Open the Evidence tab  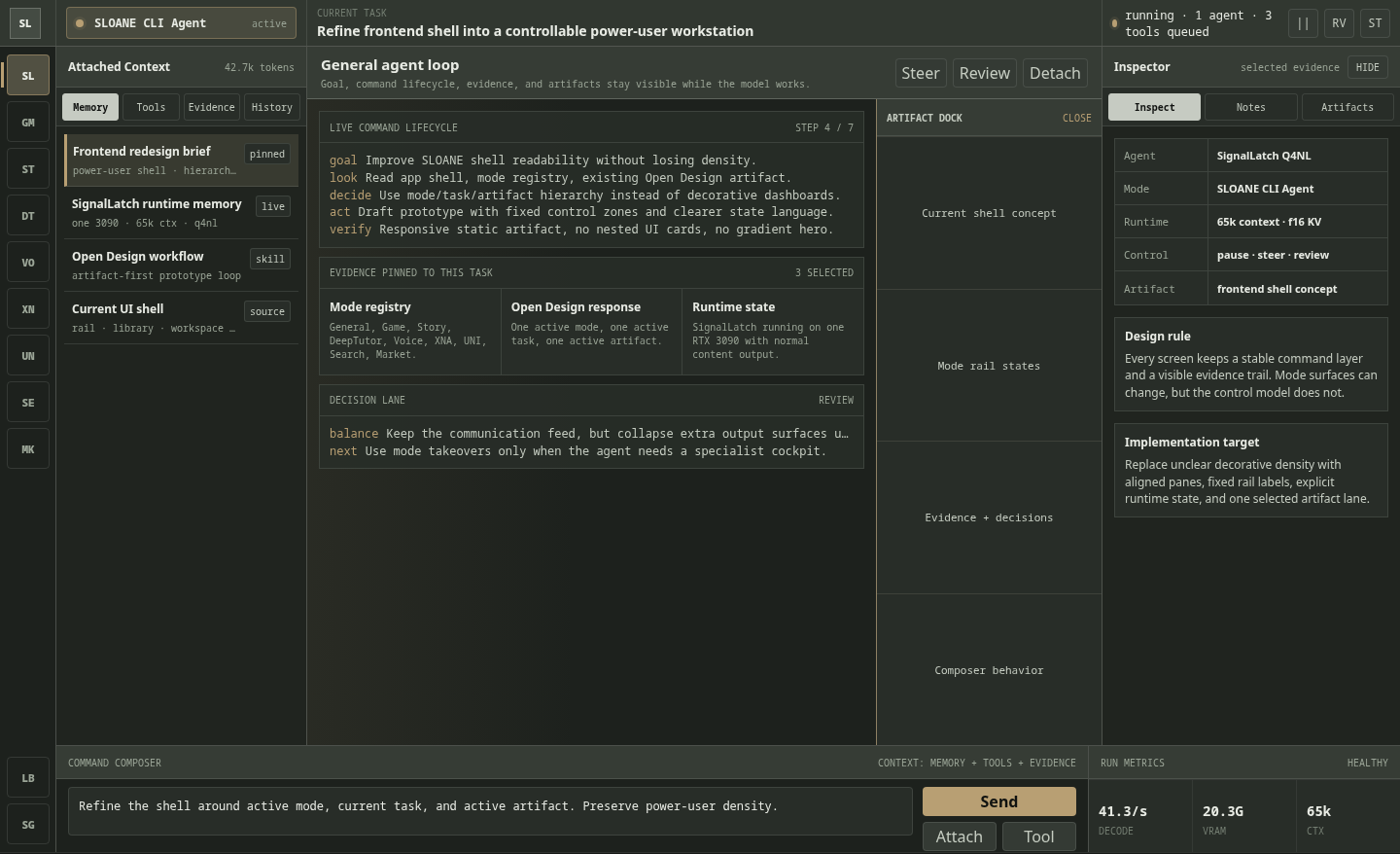coord(212,107)
